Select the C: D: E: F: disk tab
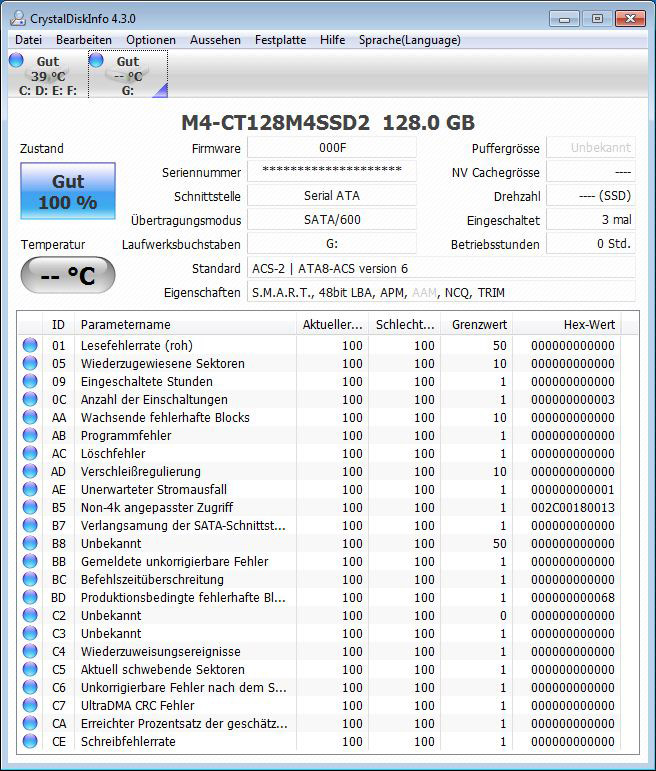The width and height of the screenshot is (656, 771). click(x=48, y=75)
